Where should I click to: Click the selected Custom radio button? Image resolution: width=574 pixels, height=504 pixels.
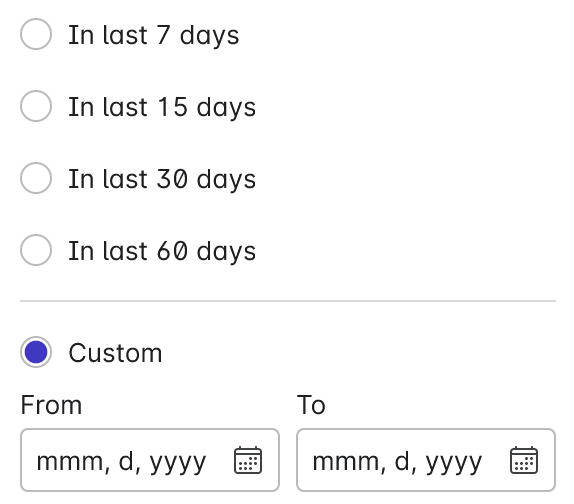[36, 352]
